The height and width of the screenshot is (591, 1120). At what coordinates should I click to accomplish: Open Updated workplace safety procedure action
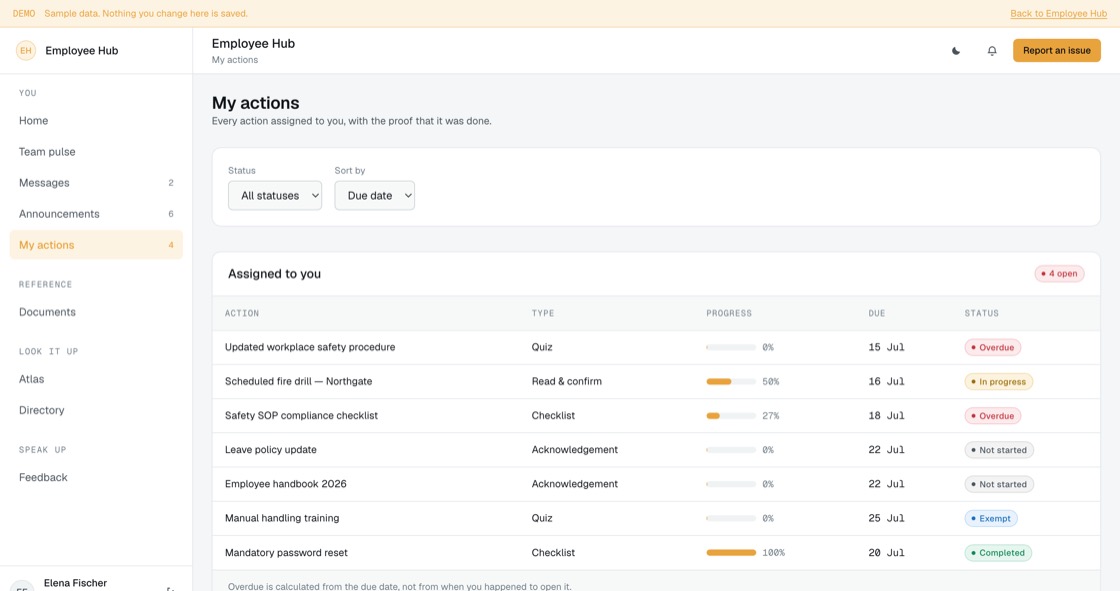pos(310,347)
